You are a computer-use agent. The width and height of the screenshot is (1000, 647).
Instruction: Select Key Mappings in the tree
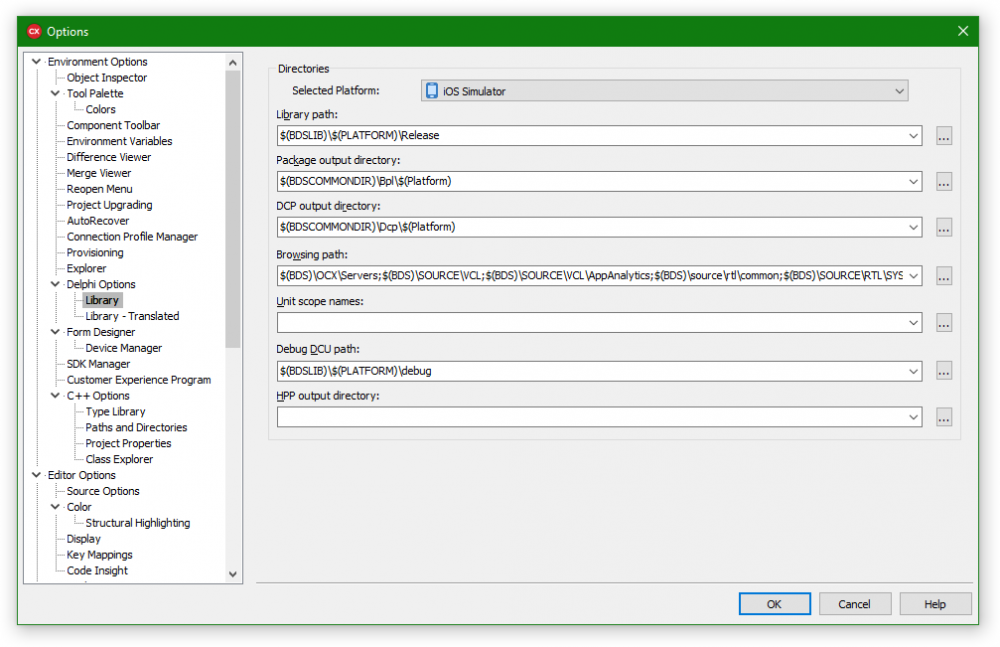click(x=99, y=555)
